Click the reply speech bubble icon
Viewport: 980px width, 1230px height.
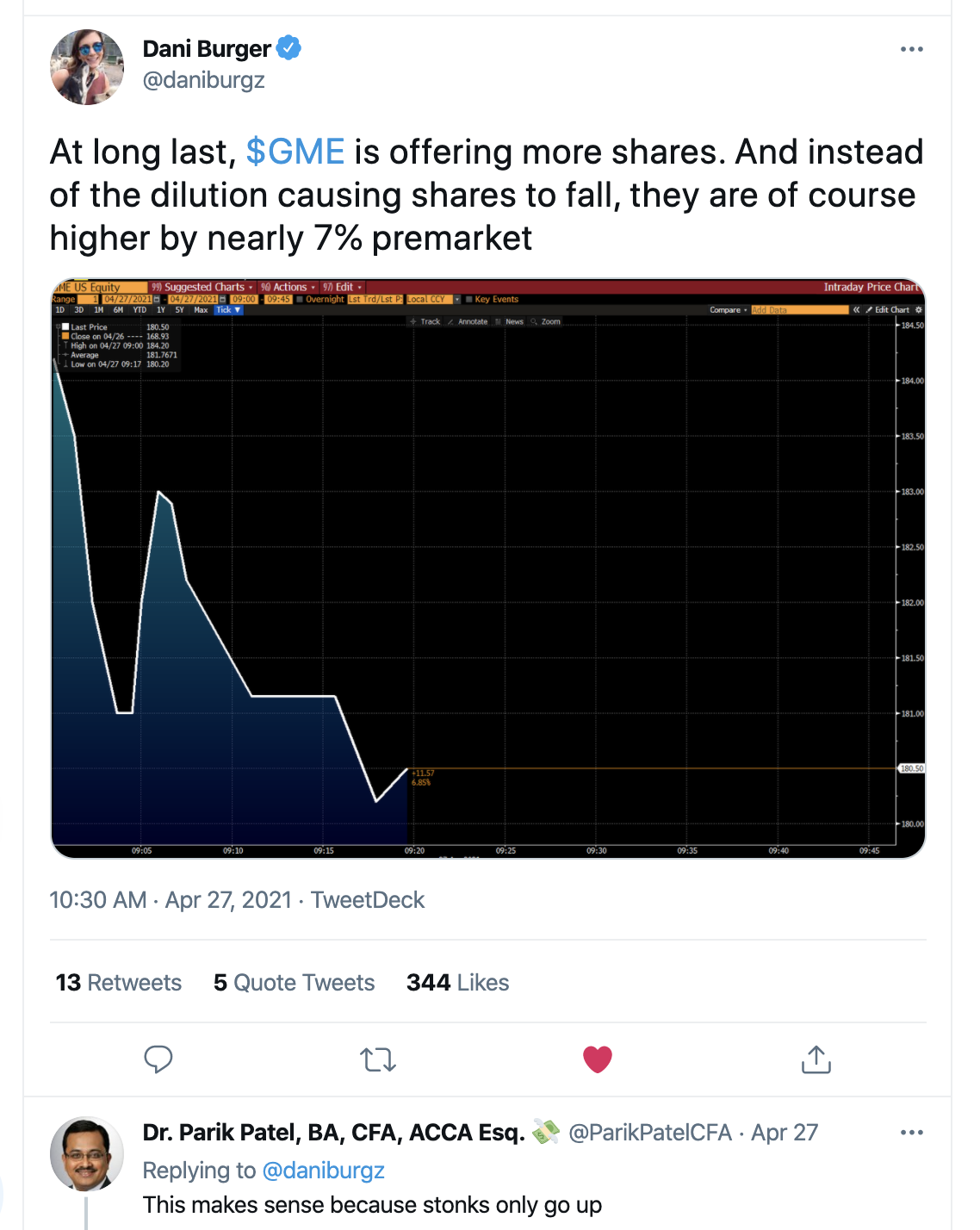(x=158, y=1059)
